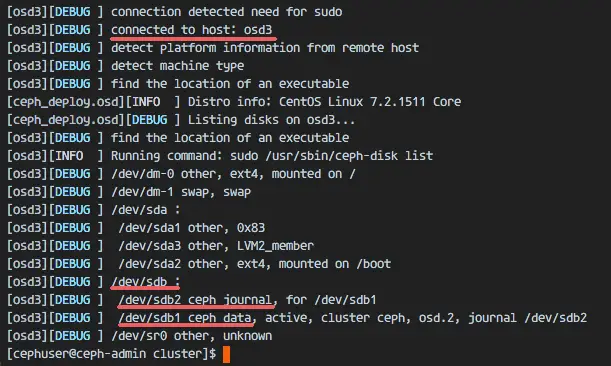Click the cephuser@ceph-admin shell prompt
Image resolution: width=611 pixels, height=366 pixels.
tap(111, 354)
